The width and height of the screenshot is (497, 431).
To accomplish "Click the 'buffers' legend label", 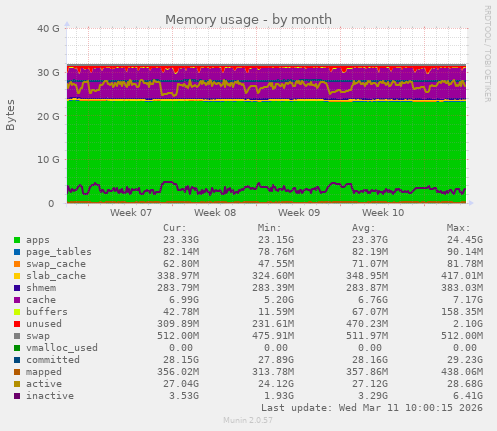I will tap(47, 312).
